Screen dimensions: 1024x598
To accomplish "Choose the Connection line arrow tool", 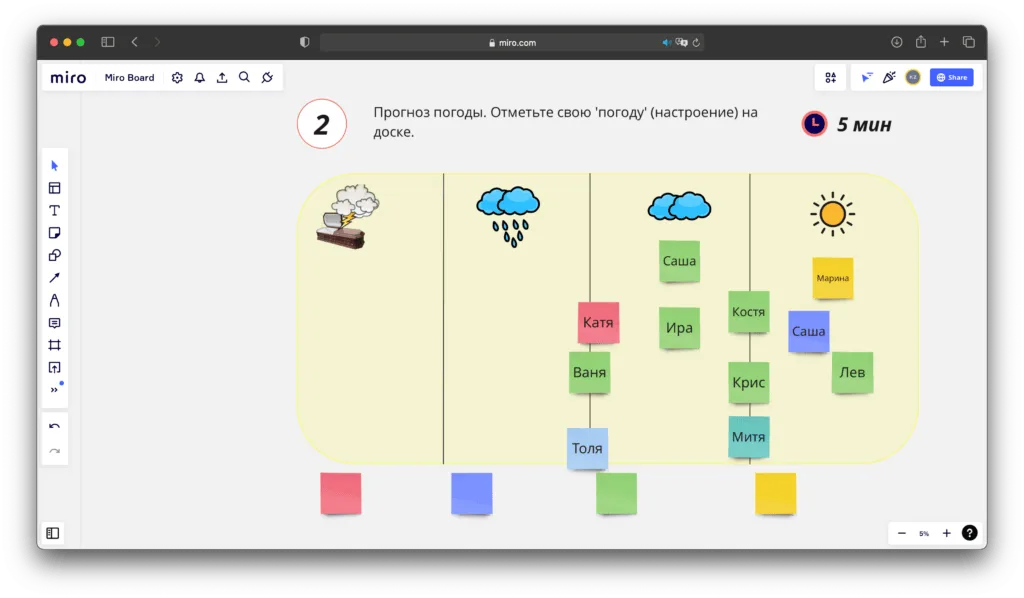I will pyautogui.click(x=55, y=277).
